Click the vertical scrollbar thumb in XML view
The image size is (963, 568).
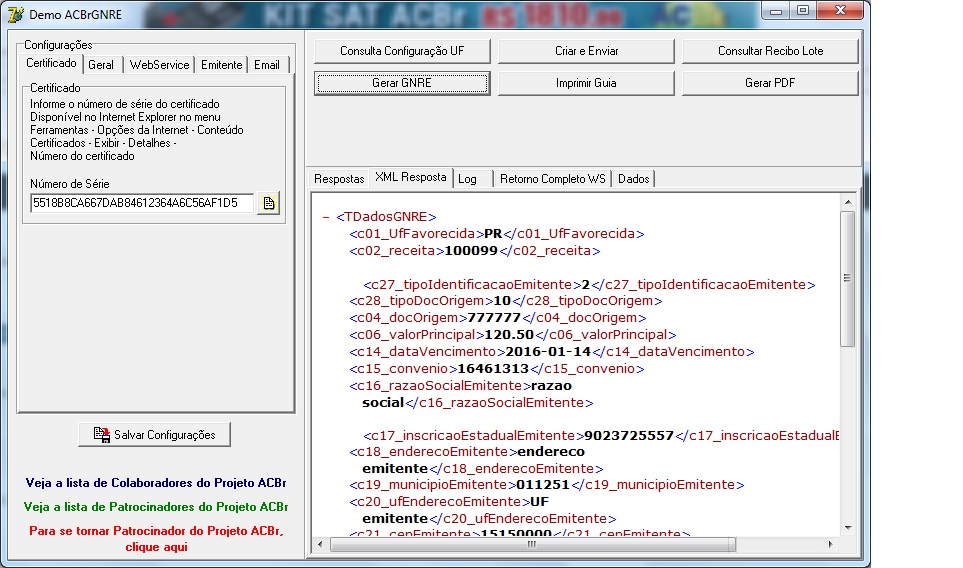pos(848,279)
